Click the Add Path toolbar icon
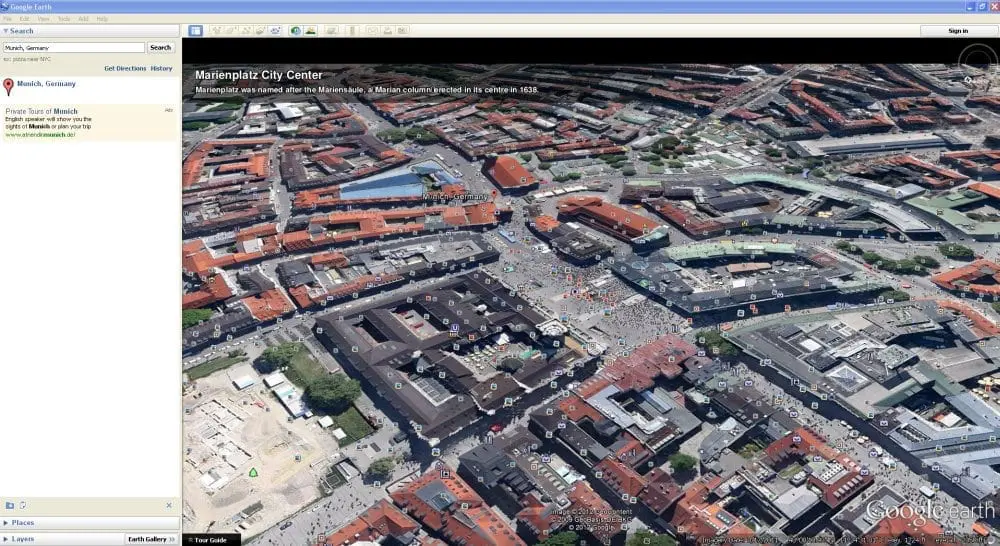The image size is (1000, 546). coord(246,31)
